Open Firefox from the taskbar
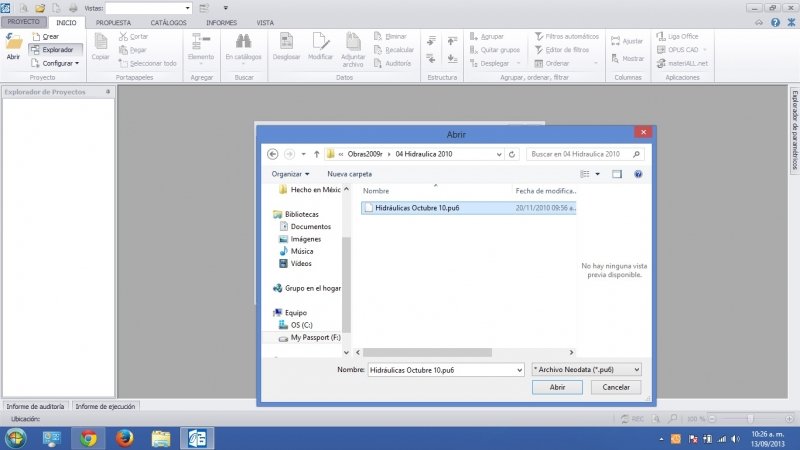The height and width of the screenshot is (450, 800). [125, 438]
